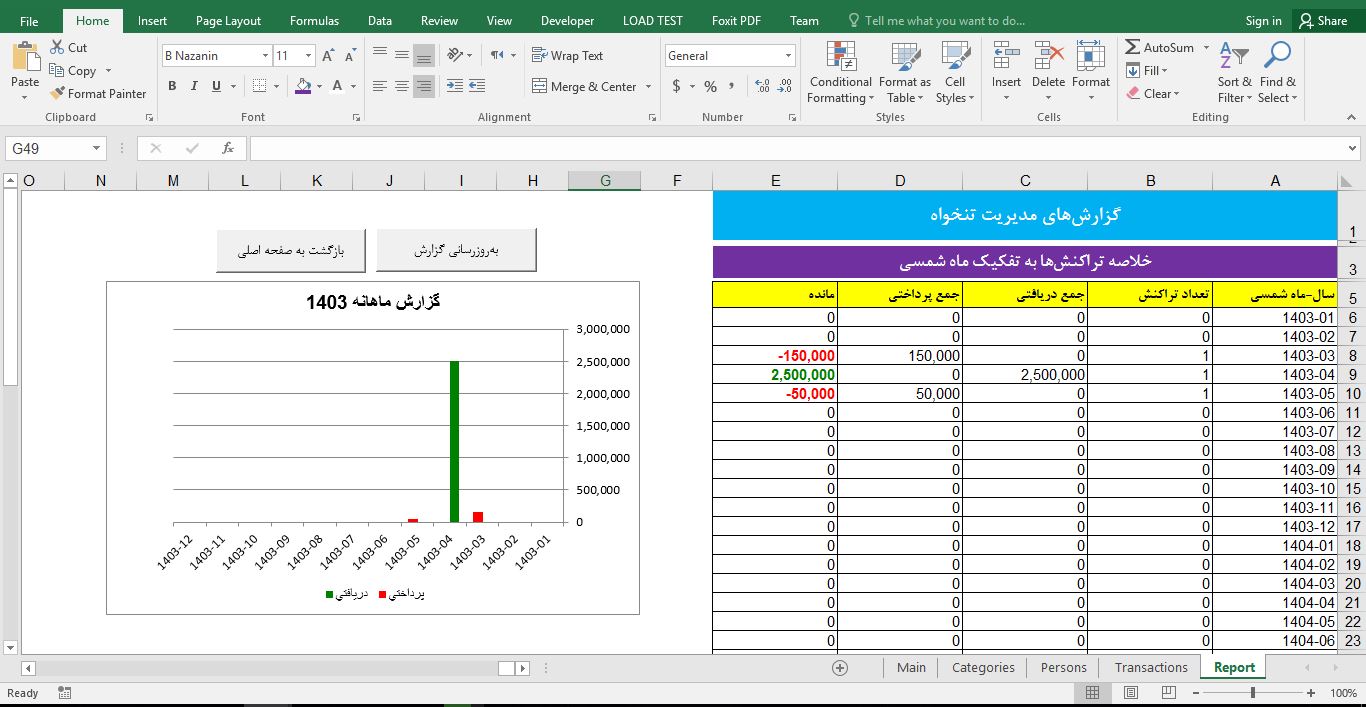
Task: Apply Wrap Text to the selection
Action: tap(566, 55)
